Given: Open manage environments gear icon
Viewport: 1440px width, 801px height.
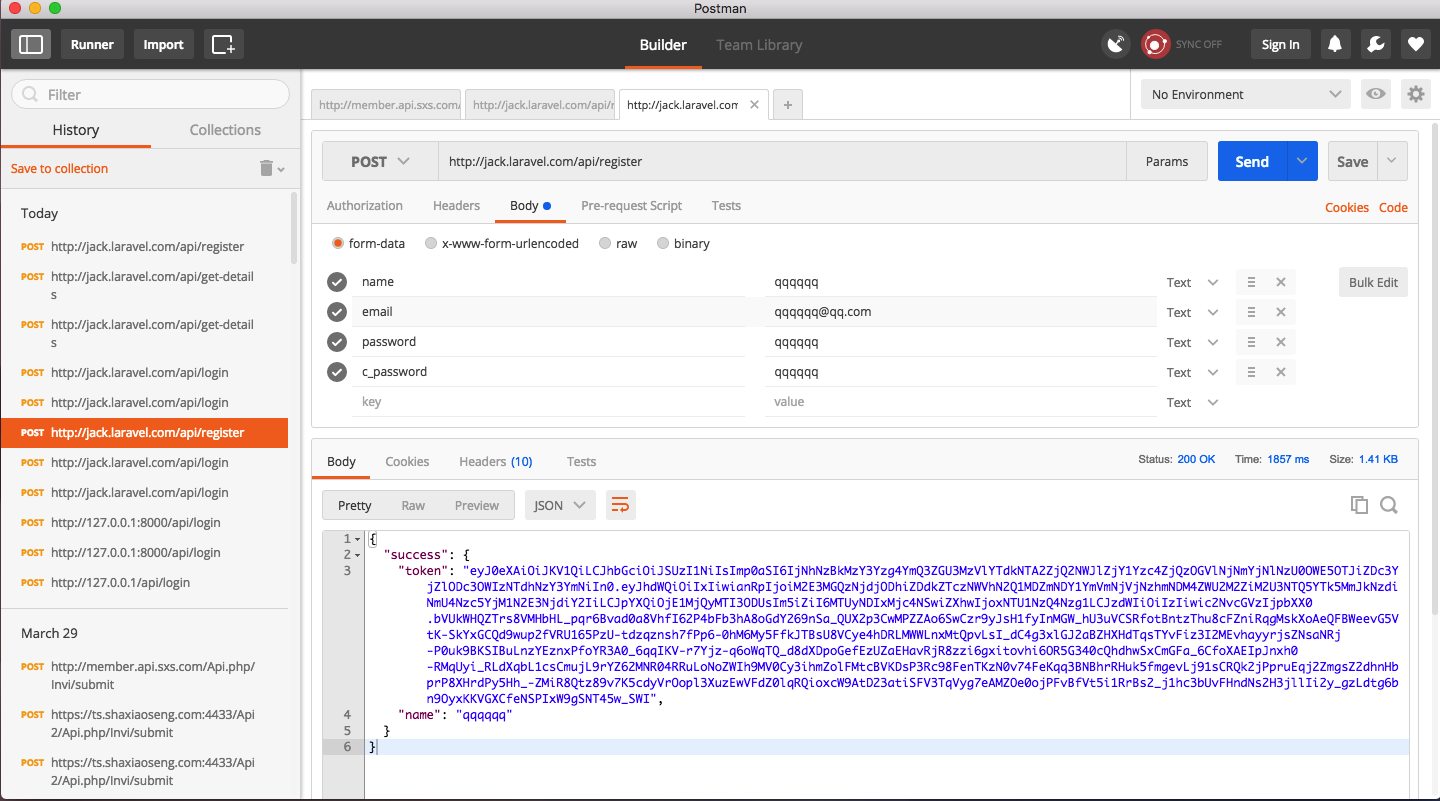Looking at the screenshot, I should tap(1415, 94).
